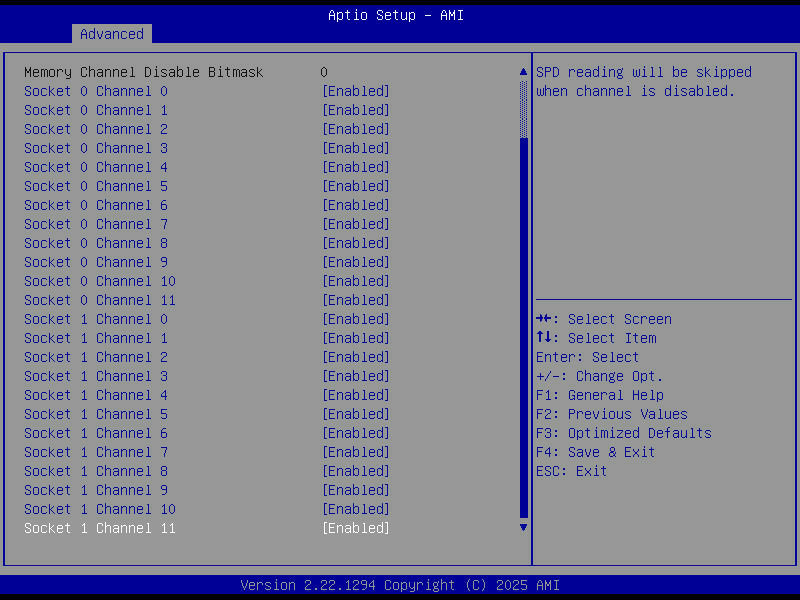Click the scrollbar down arrow

522,526
